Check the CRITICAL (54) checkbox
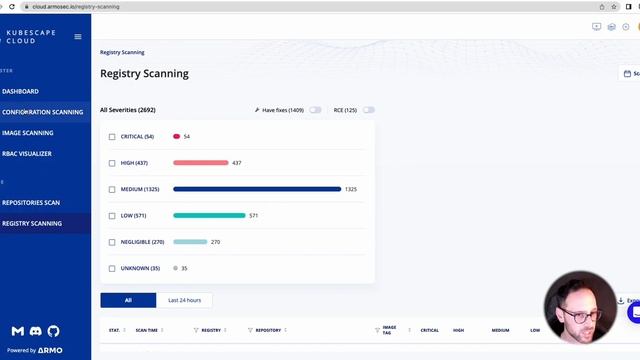The height and width of the screenshot is (360, 640). point(112,137)
